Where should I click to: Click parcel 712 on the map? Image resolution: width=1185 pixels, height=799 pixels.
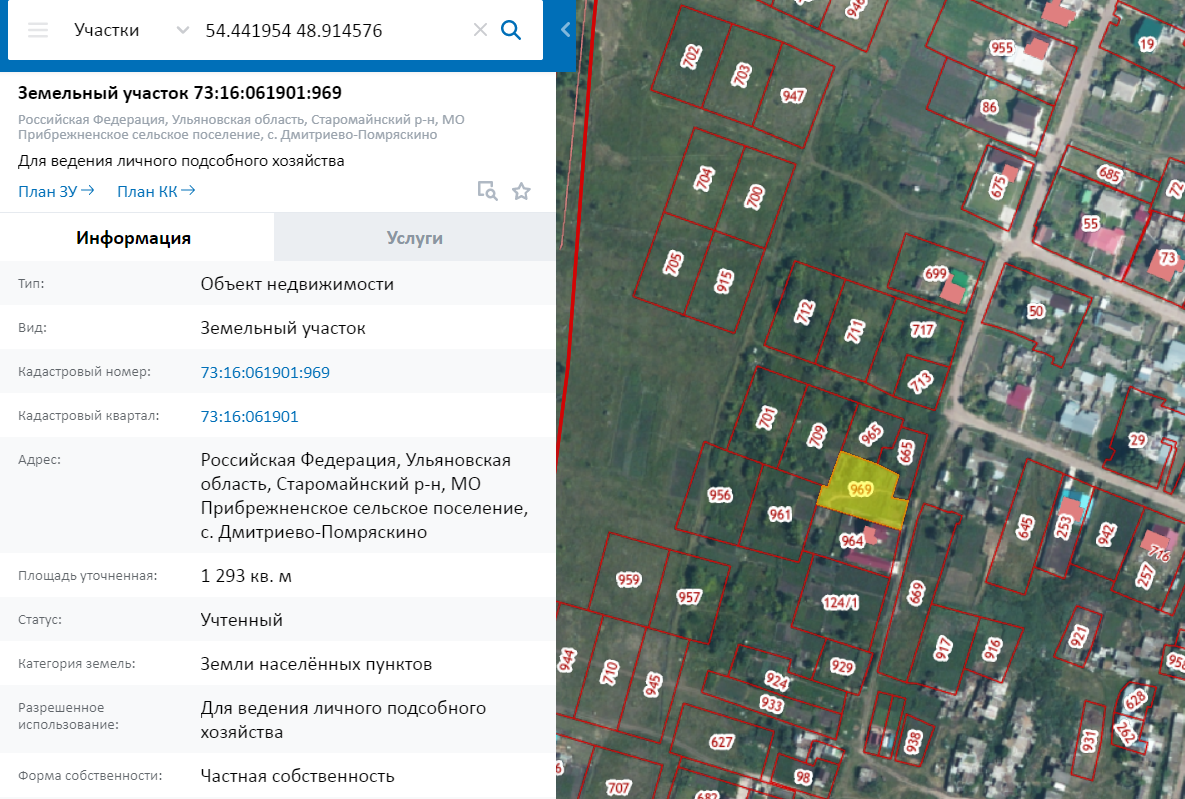coord(805,312)
